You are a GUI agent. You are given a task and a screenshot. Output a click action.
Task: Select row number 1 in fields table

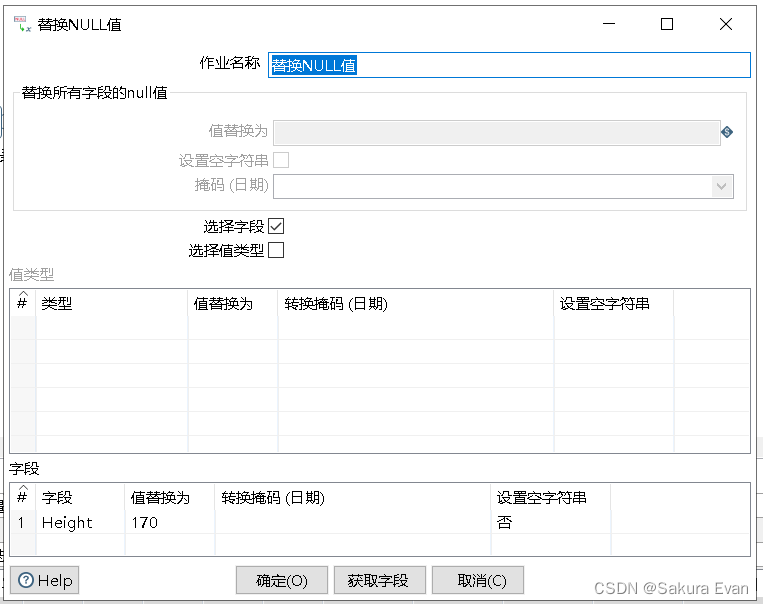[22, 522]
